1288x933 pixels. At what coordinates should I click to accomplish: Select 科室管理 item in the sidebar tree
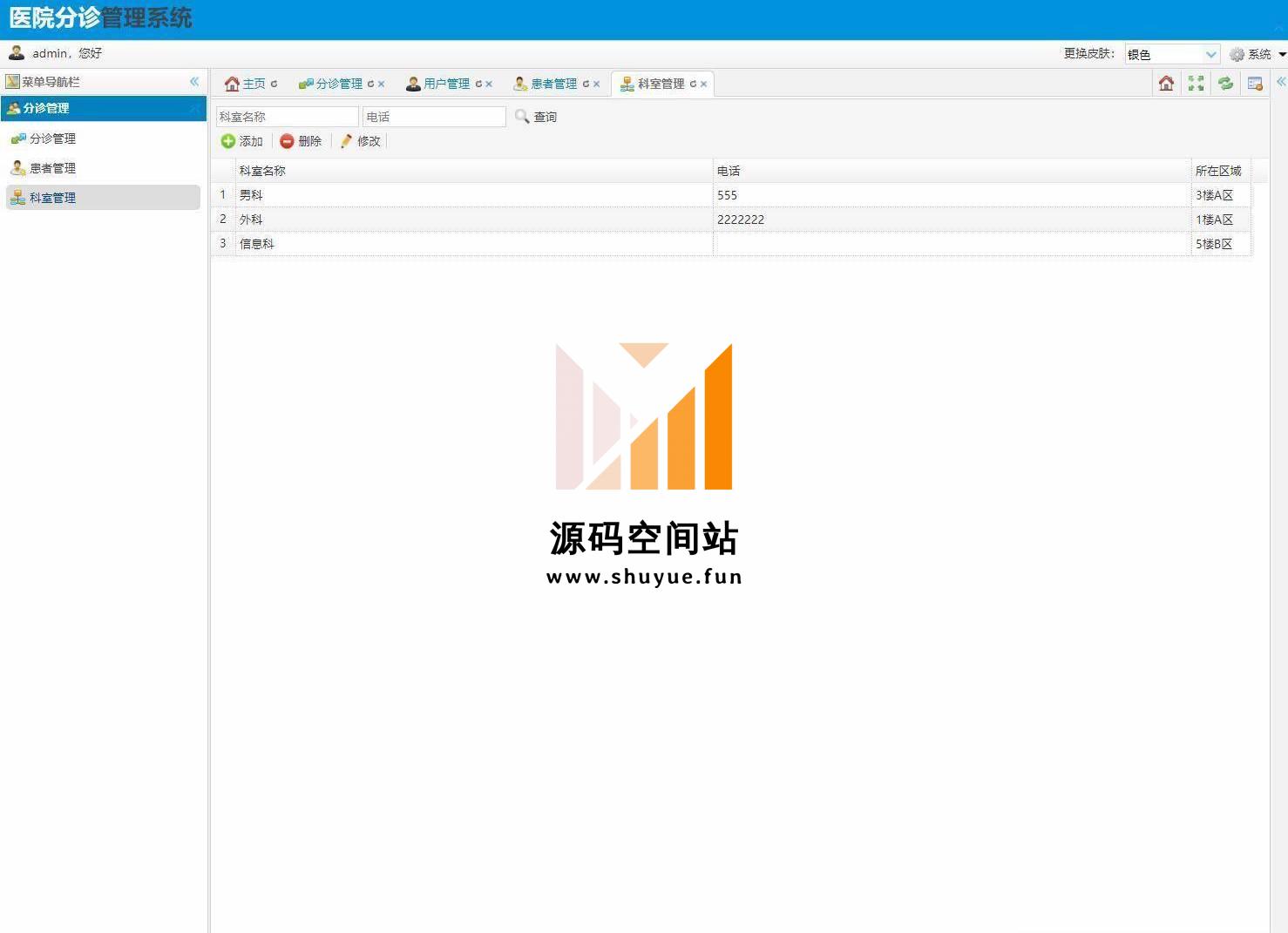click(x=103, y=198)
